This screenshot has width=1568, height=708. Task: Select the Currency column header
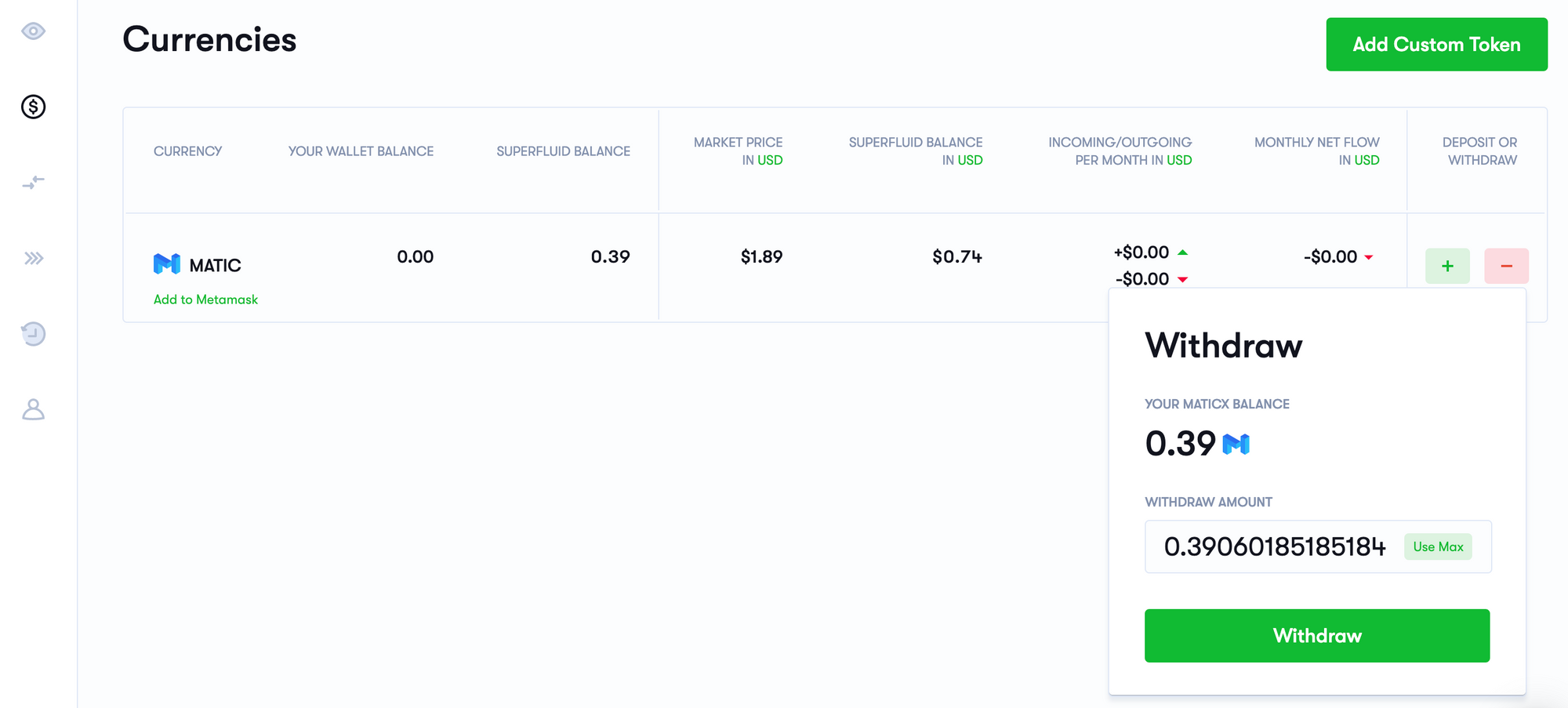click(x=188, y=151)
